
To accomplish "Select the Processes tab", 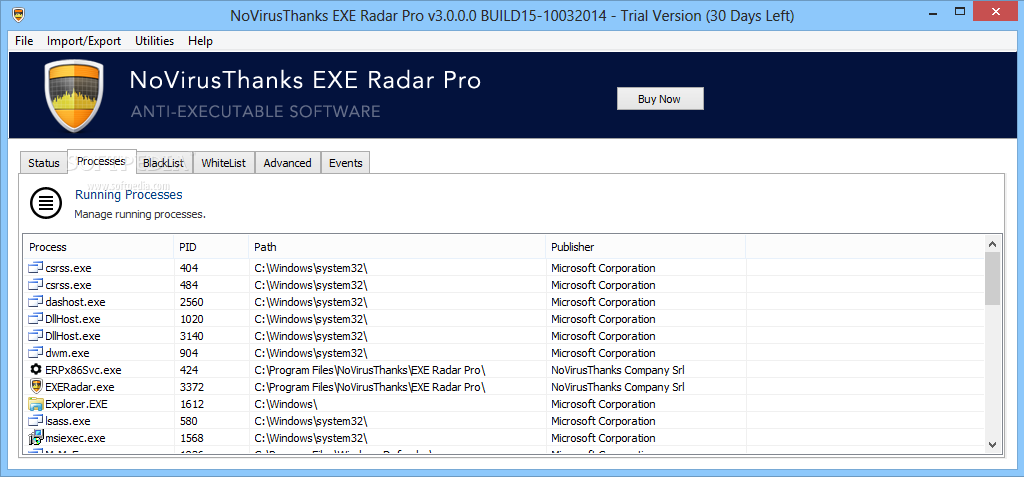I will 101,161.
